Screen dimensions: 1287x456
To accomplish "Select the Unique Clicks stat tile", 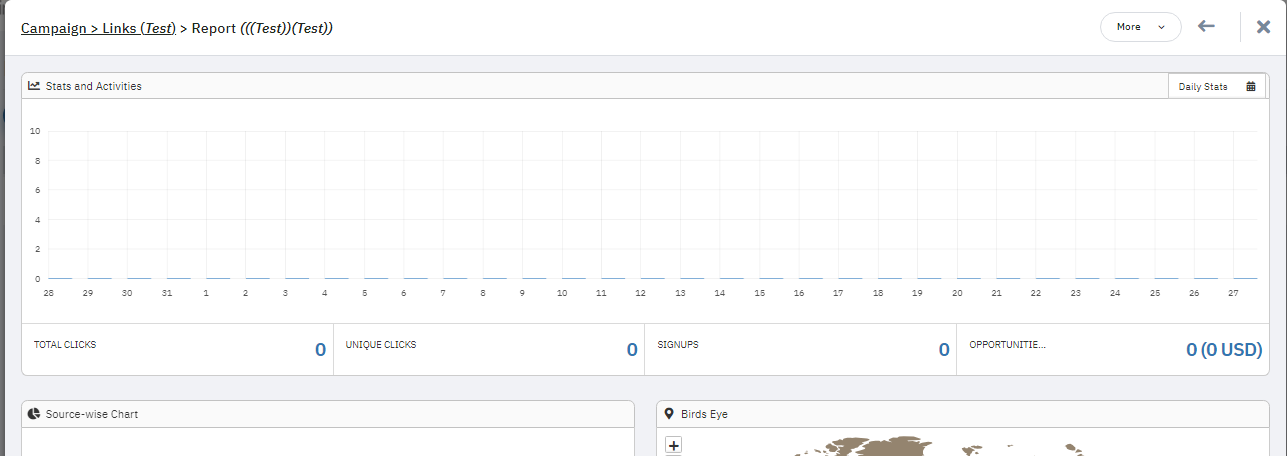I will (489, 349).
